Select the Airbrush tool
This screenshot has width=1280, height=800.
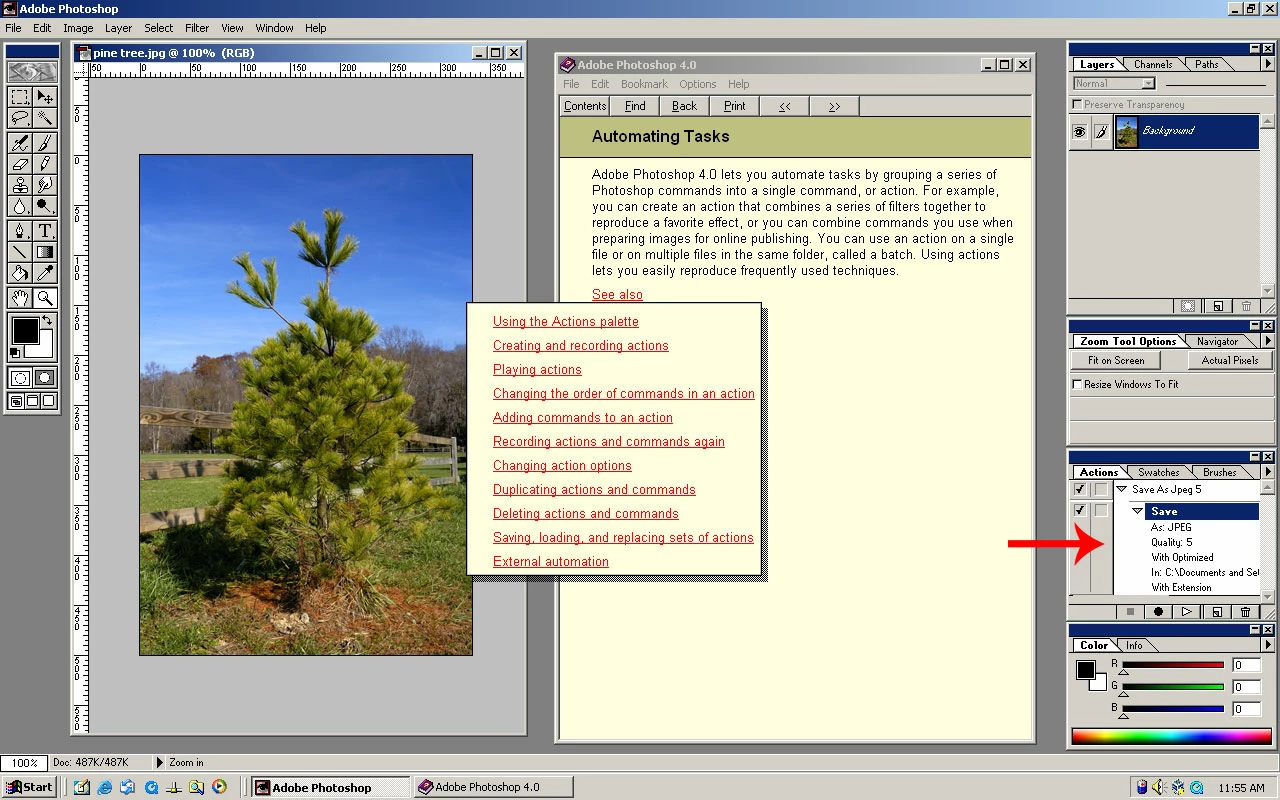point(20,143)
